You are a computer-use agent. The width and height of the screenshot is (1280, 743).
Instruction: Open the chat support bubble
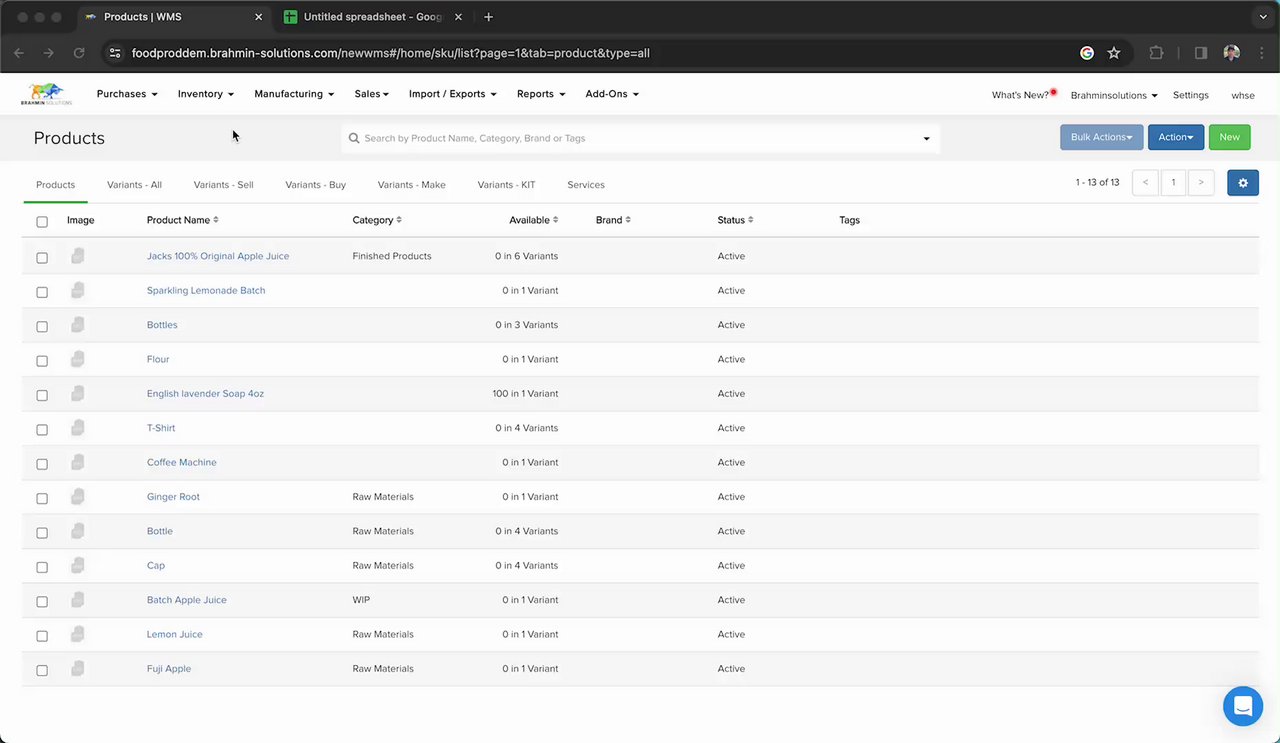1242,706
